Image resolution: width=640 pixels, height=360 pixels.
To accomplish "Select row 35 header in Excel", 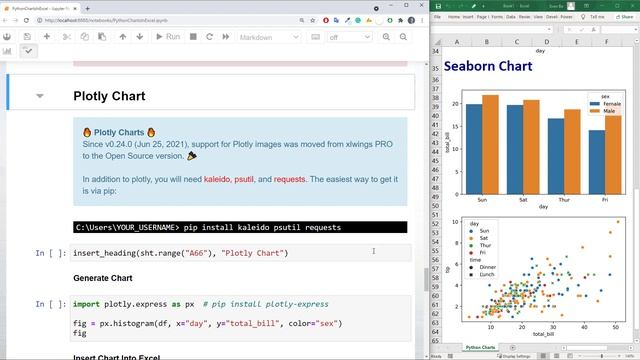I will (x=436, y=69).
